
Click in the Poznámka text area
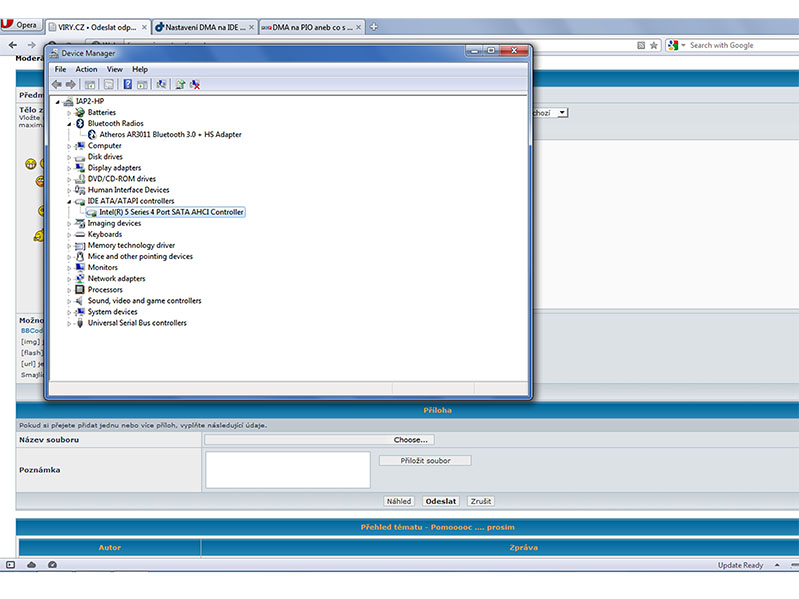point(288,470)
